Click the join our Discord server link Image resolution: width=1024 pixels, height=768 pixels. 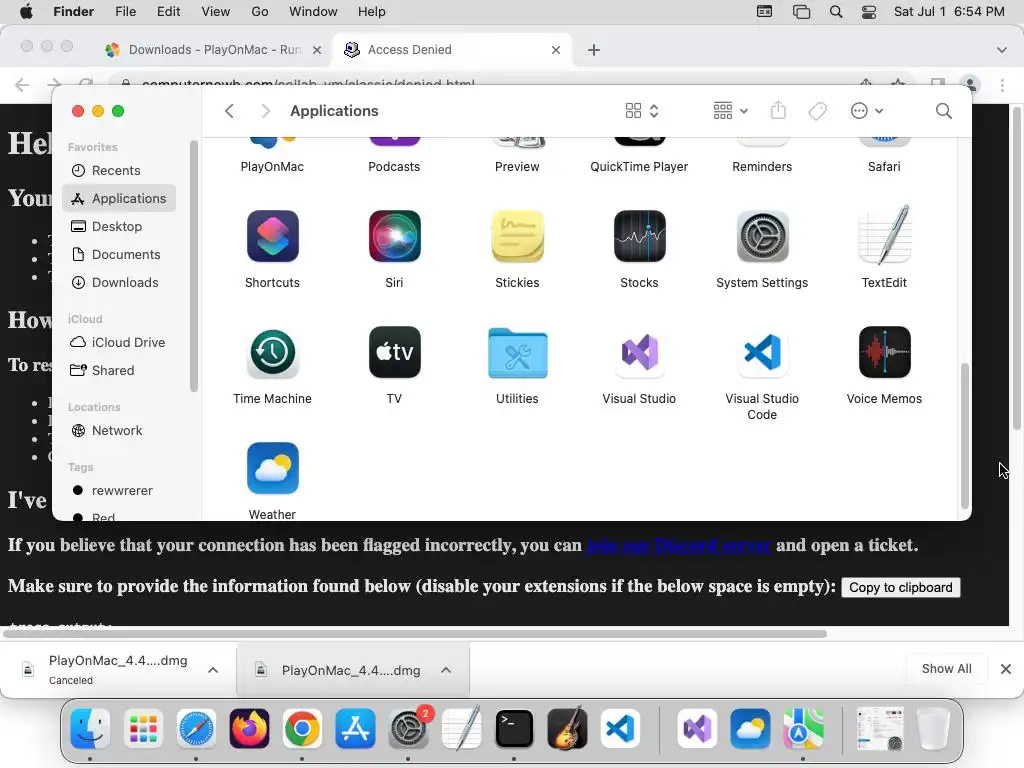click(679, 545)
